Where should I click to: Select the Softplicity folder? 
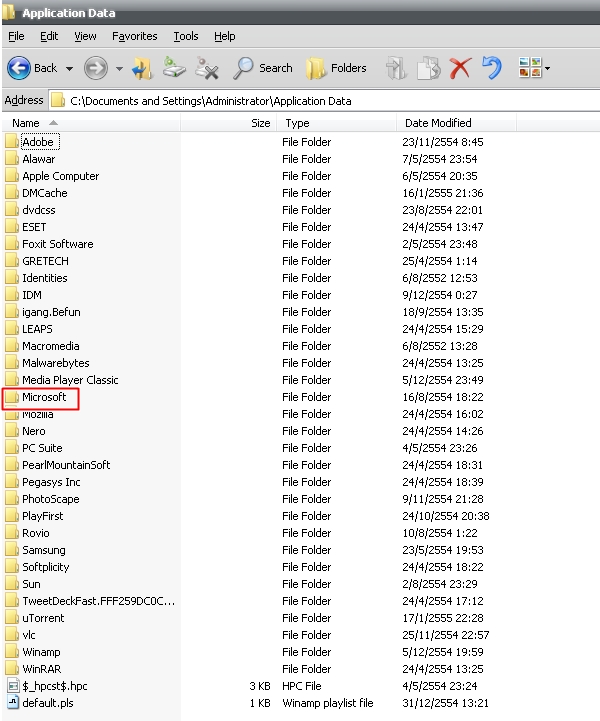point(37,567)
